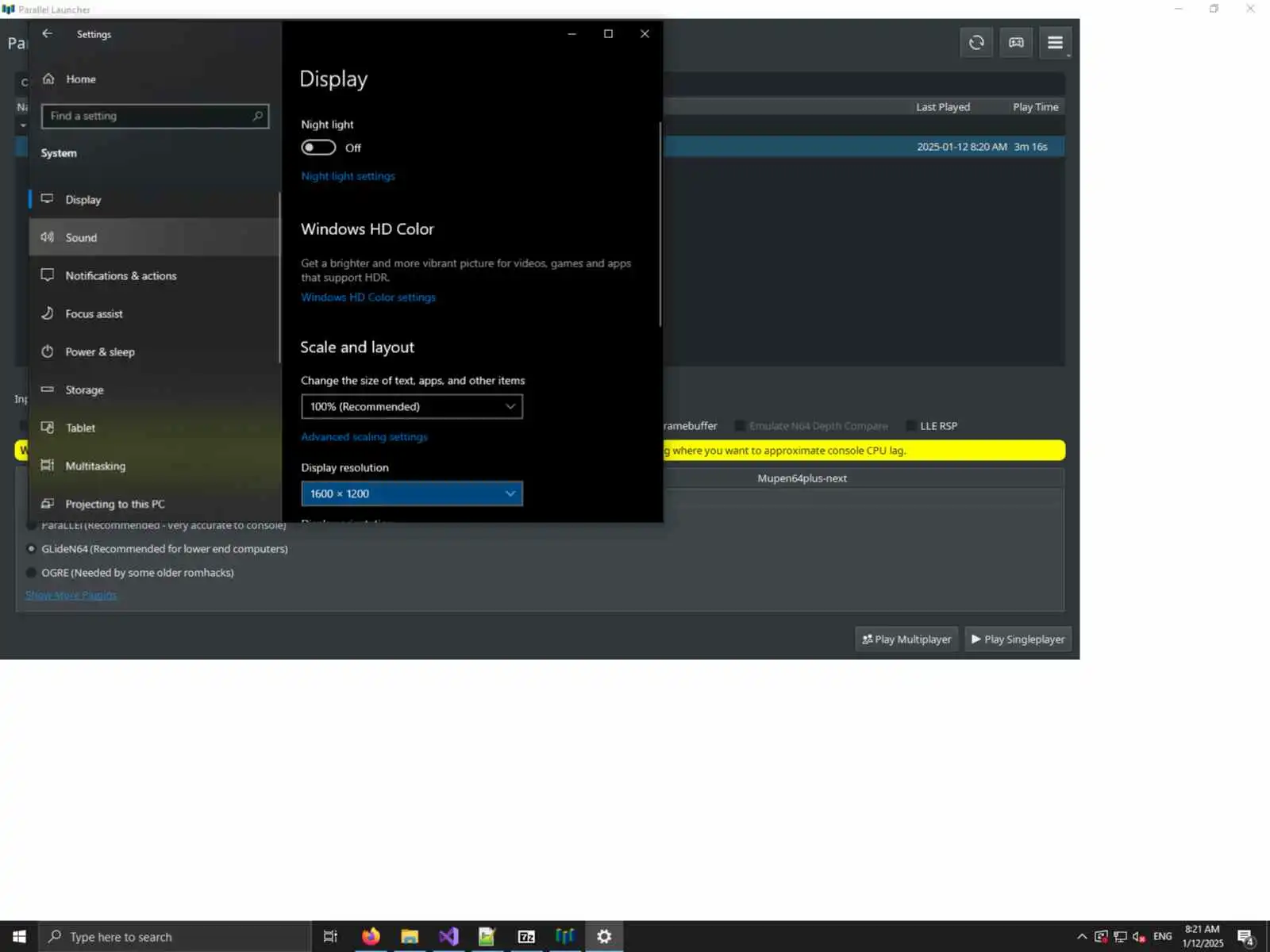
Task: Show hidden system tray icons
Action: pos(1082,937)
